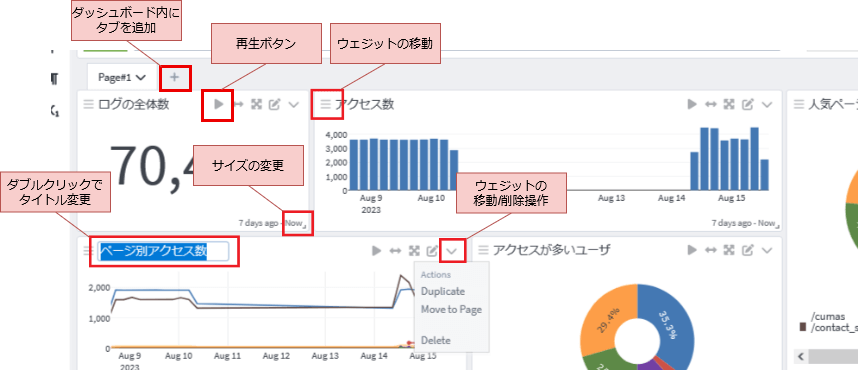Choose Delete from the Actions menu
Viewport: 859px width, 371px height.
[436, 340]
